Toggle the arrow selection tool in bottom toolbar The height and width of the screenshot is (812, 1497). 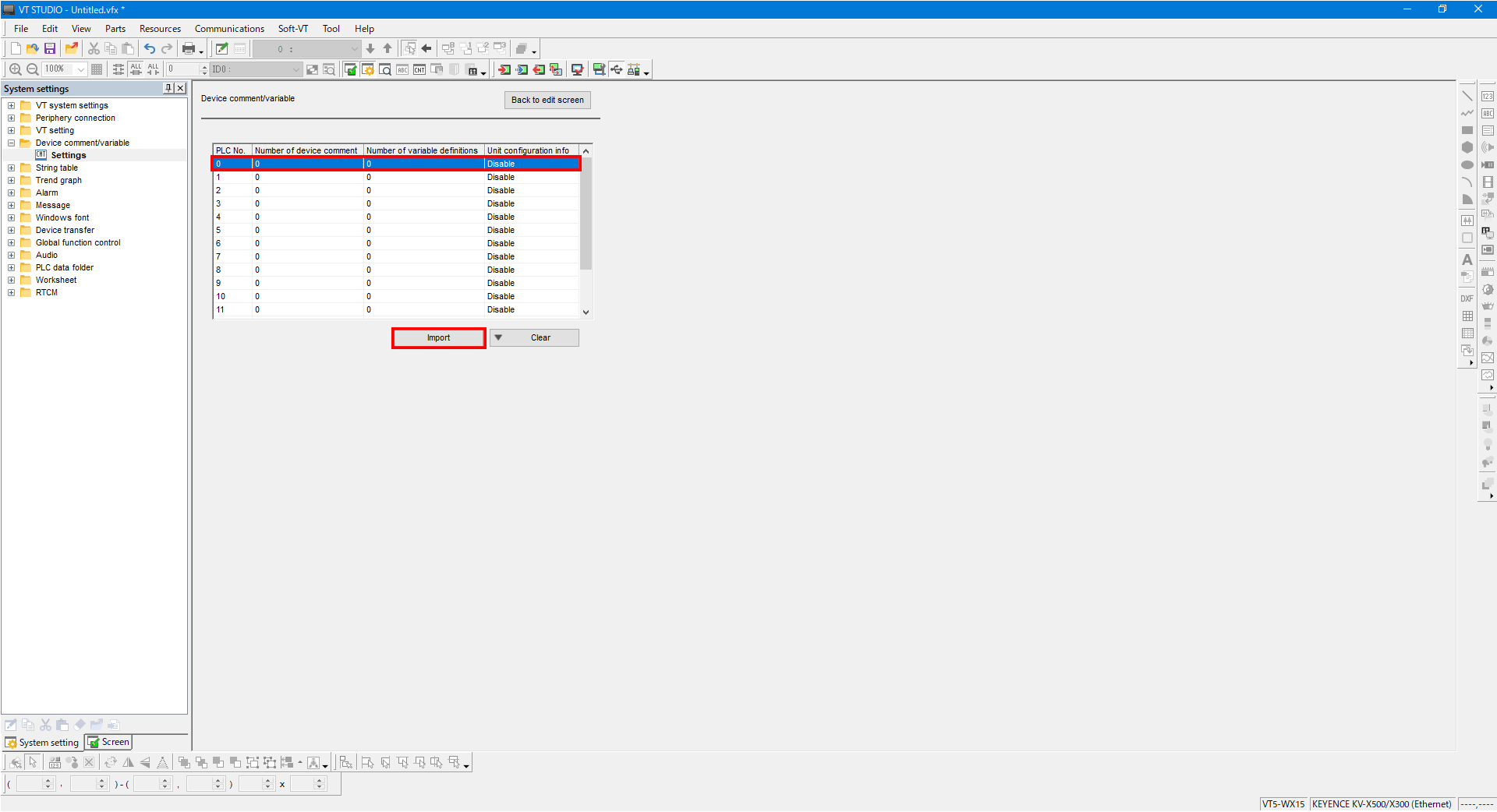pyautogui.click(x=33, y=762)
